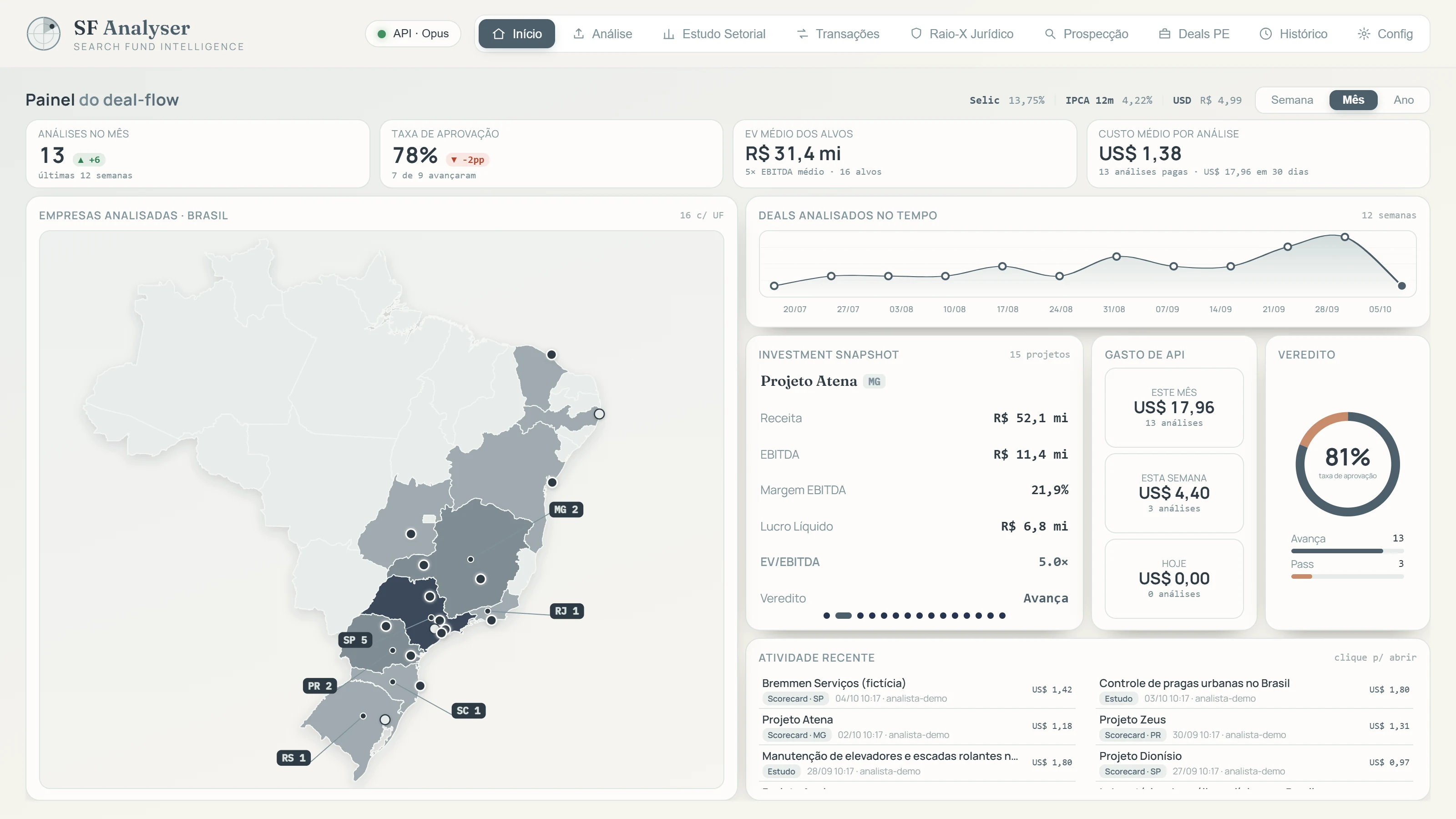Viewport: 1456px width, 819px height.
Task: Select the first snapshot carousel dot
Action: tap(827, 616)
